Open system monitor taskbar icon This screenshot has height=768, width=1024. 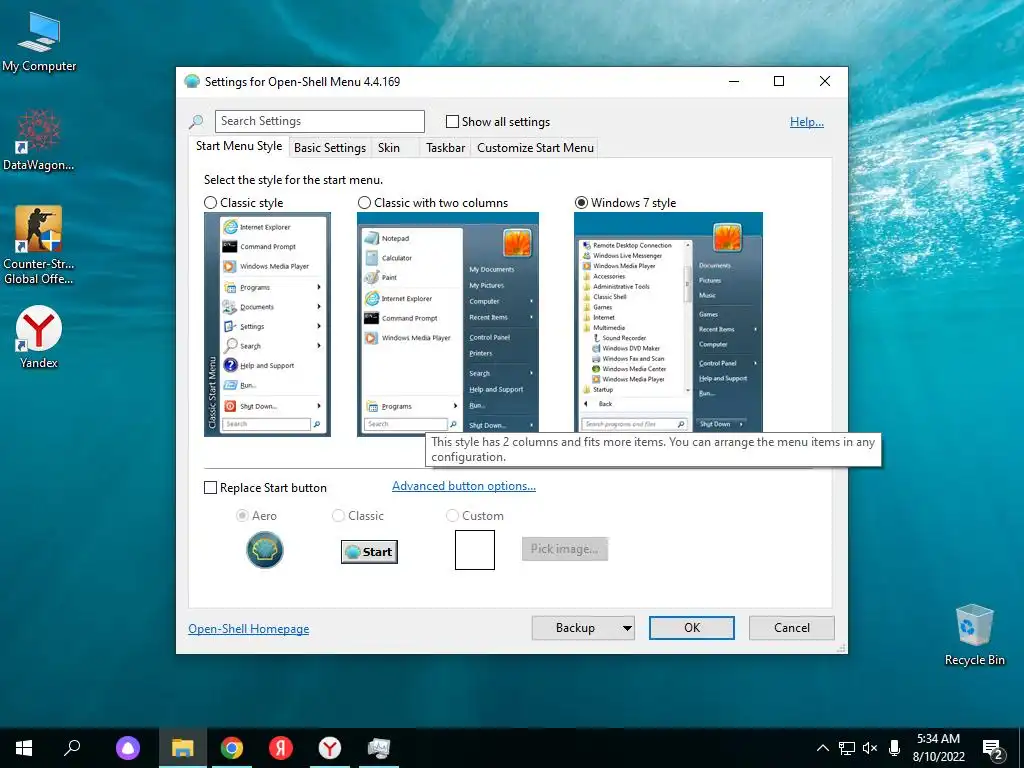click(x=379, y=748)
